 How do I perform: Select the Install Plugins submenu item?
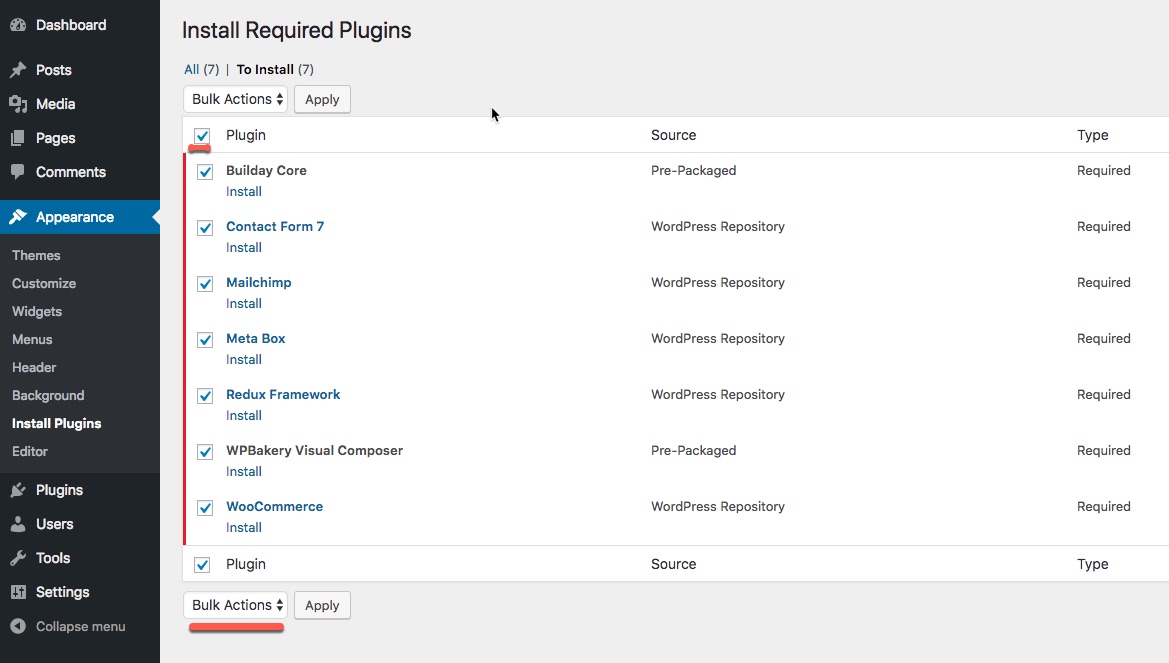pos(57,424)
